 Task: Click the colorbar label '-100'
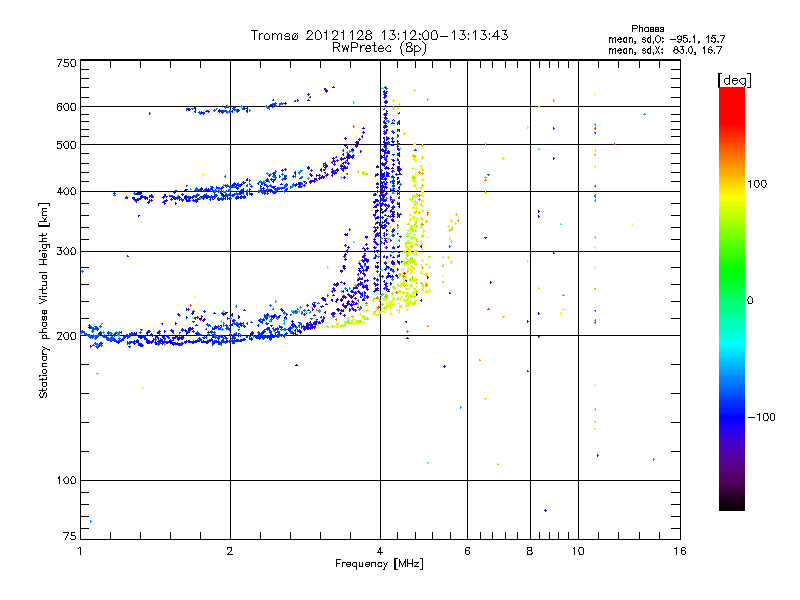761,417
